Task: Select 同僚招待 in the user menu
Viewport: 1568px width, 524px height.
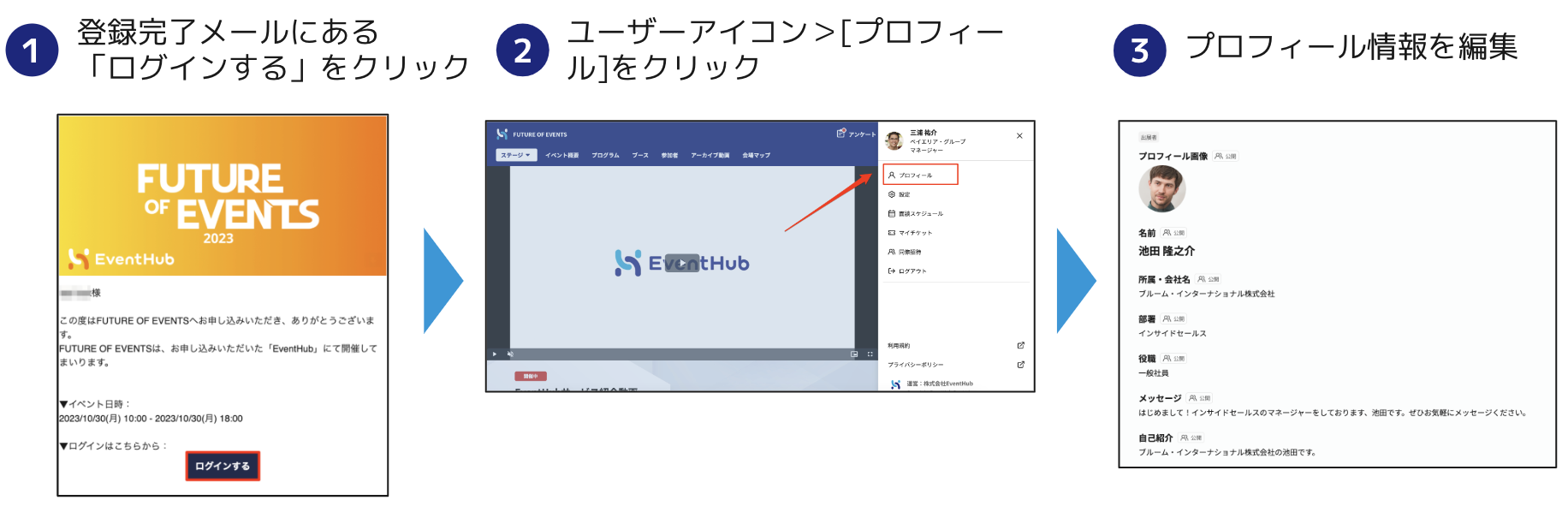Action: pyautogui.click(x=905, y=252)
